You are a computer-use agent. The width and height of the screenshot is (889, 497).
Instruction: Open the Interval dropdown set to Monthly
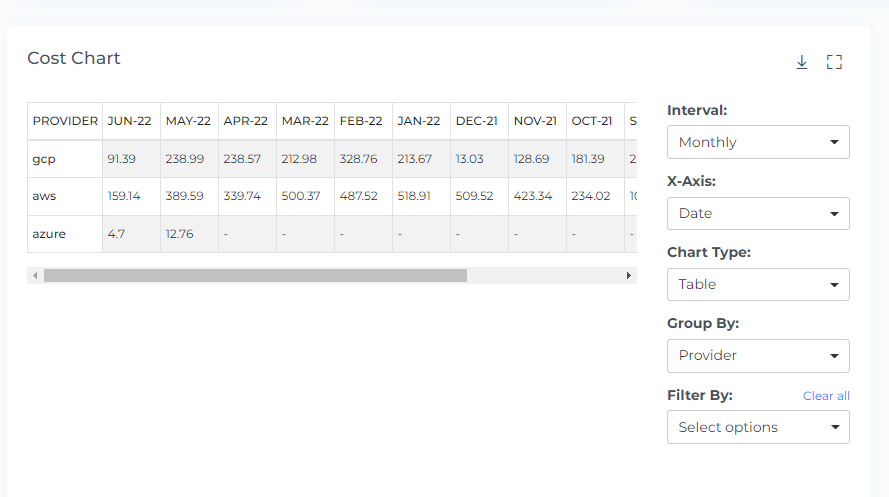point(758,142)
